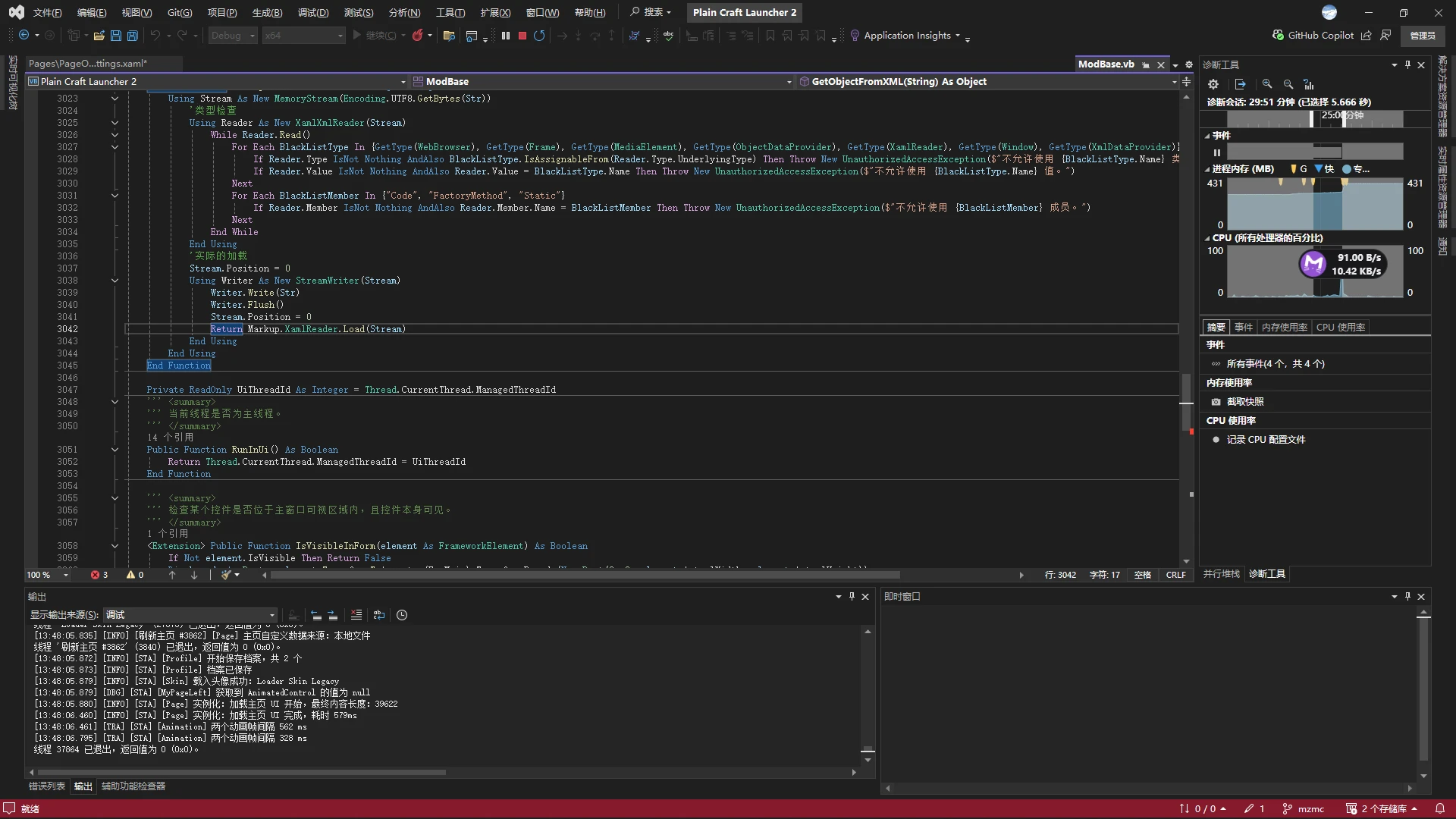Open the 调试(D) menu
The width and height of the screenshot is (1456, 819).
[x=313, y=13]
